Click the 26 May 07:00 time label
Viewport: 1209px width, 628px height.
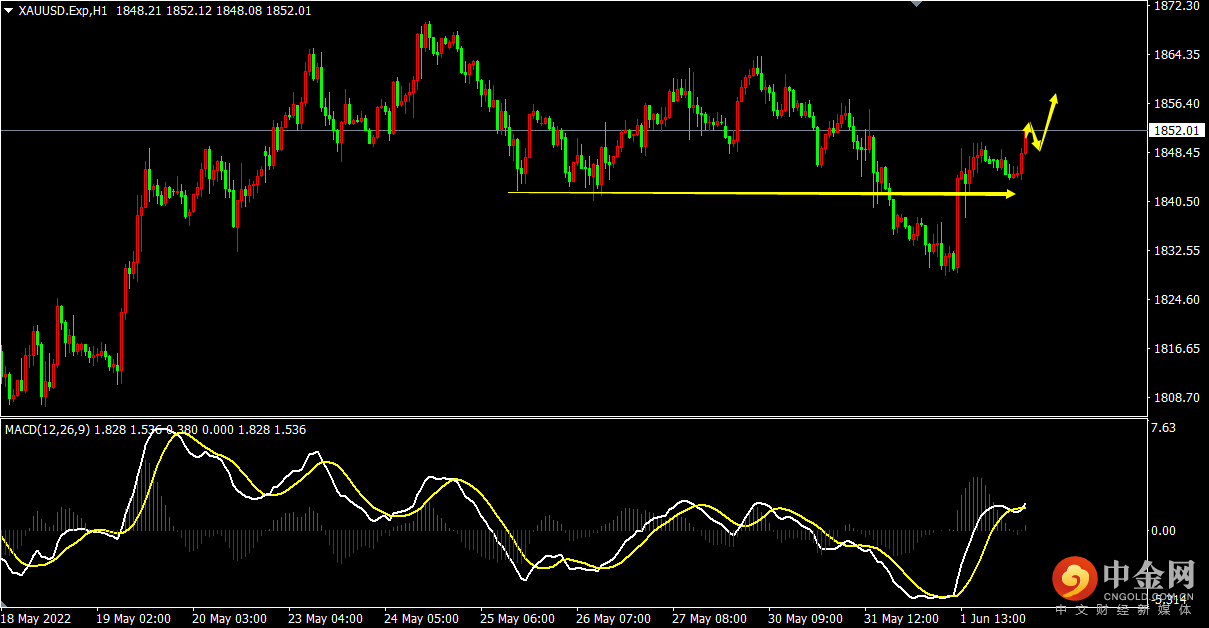[x=613, y=619]
